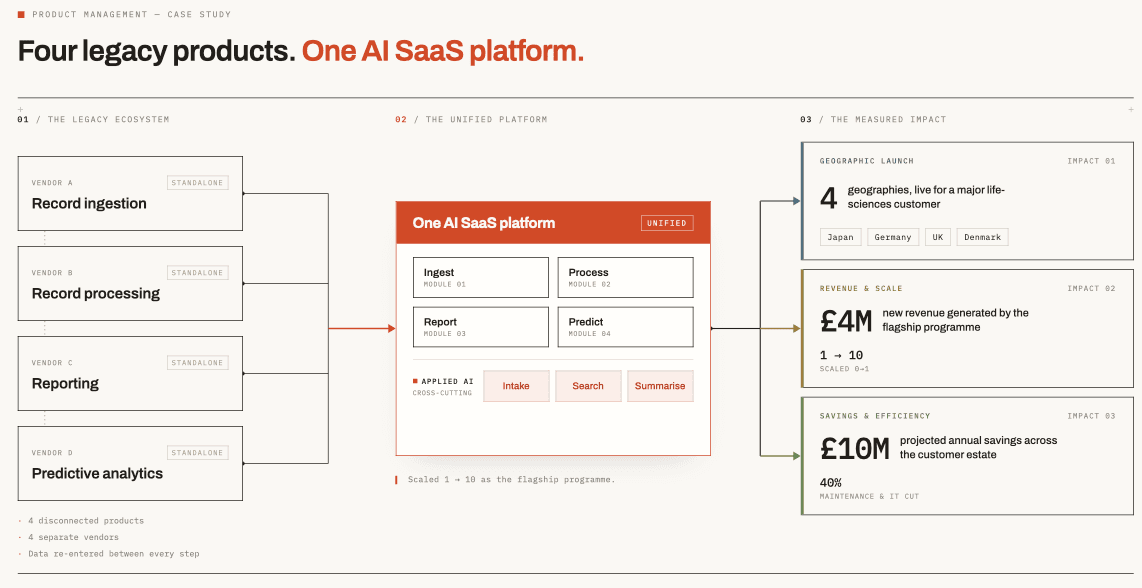Click the 'SCALED 0→1' caption
The image size is (1142, 588).
tap(844, 369)
